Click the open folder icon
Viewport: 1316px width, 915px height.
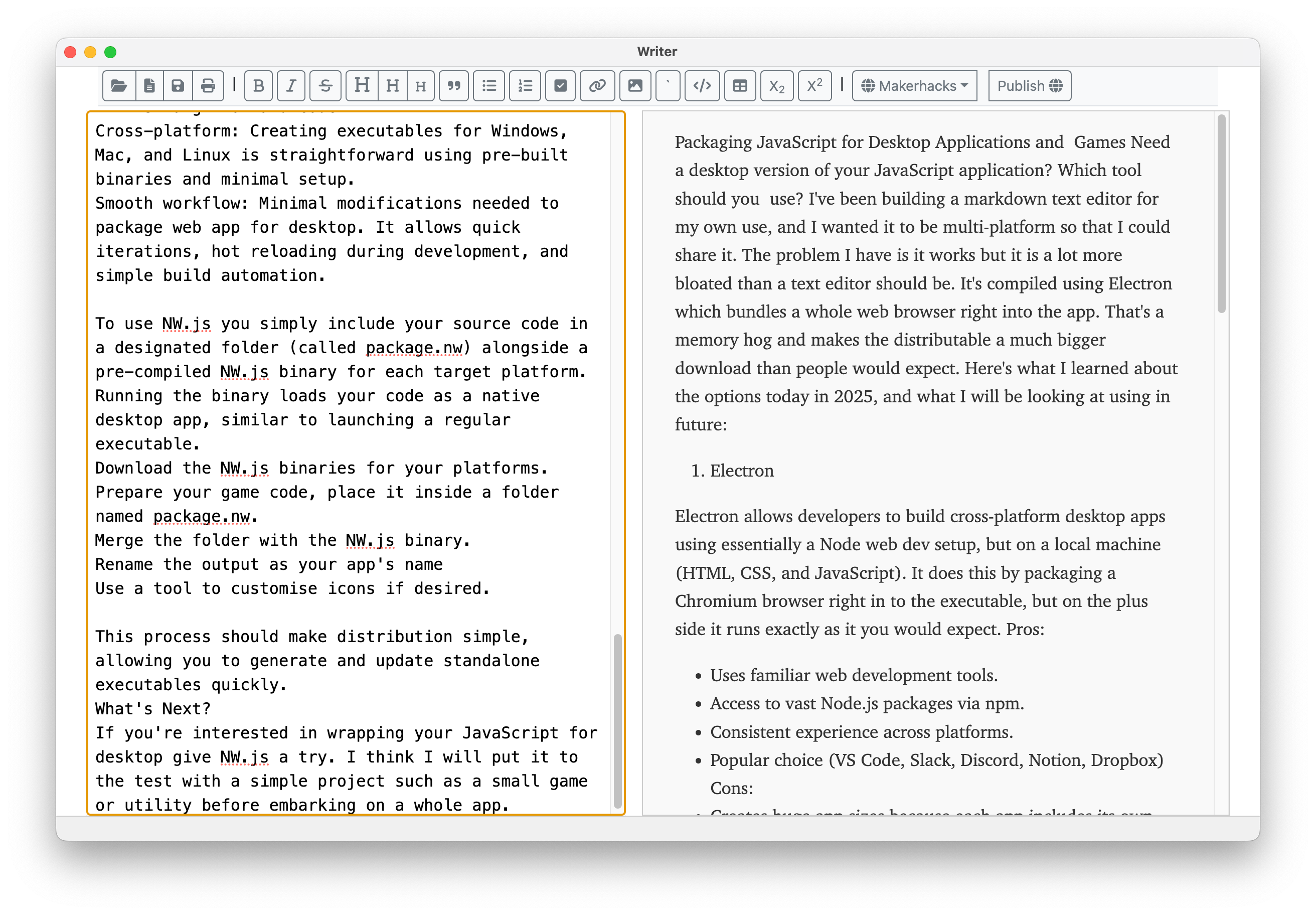119,86
